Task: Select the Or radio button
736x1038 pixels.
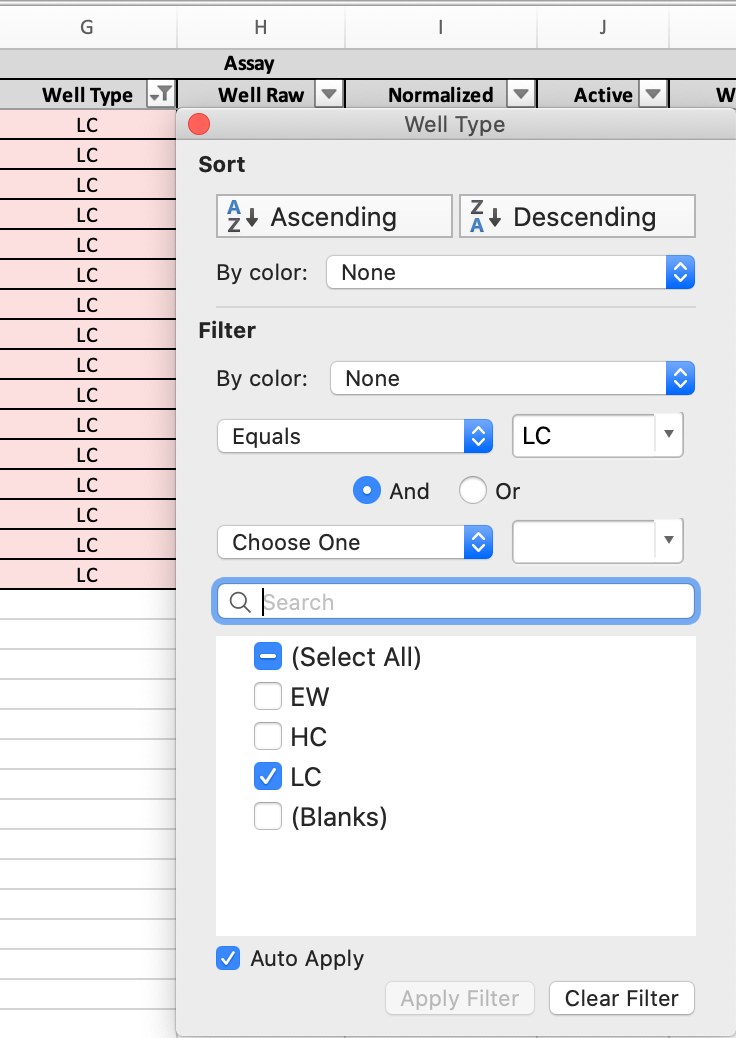Action: pyautogui.click(x=472, y=490)
